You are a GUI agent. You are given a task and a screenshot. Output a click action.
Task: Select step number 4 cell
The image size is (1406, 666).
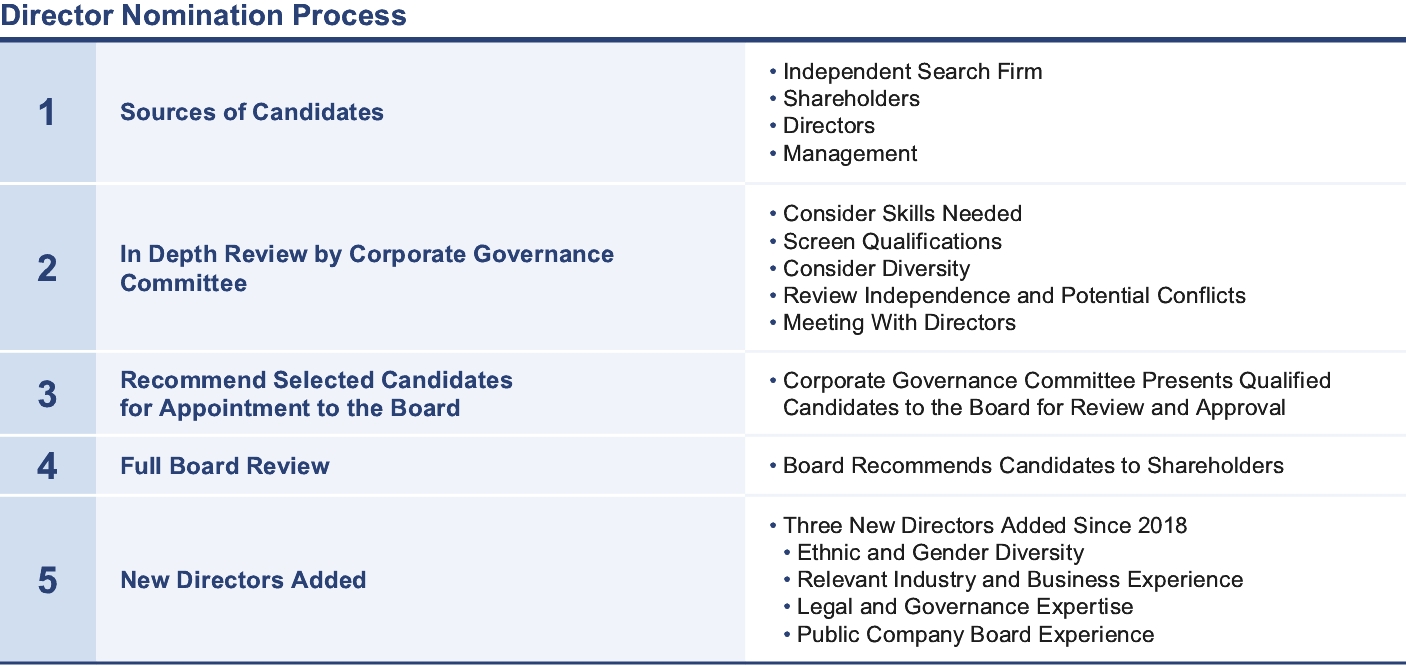coord(47,466)
